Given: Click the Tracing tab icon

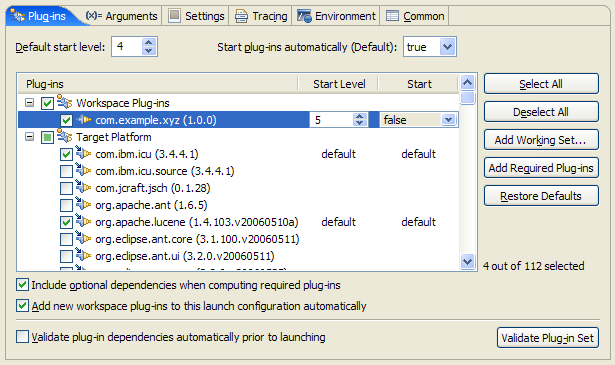Looking at the screenshot, I should coord(241,16).
